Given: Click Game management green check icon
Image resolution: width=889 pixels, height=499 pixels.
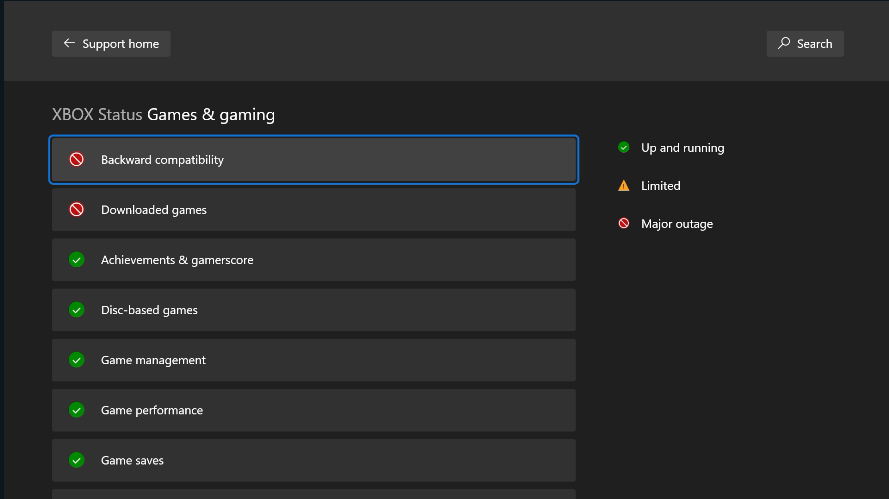Looking at the screenshot, I should click(x=77, y=360).
